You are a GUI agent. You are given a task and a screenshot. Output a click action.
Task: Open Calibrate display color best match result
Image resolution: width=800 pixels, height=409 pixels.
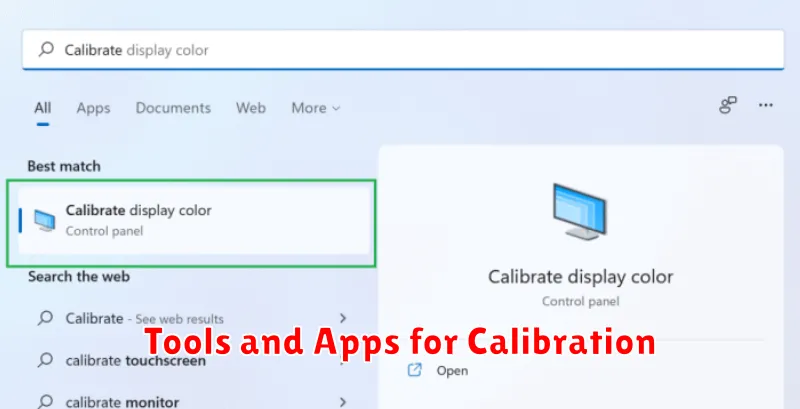[194, 221]
